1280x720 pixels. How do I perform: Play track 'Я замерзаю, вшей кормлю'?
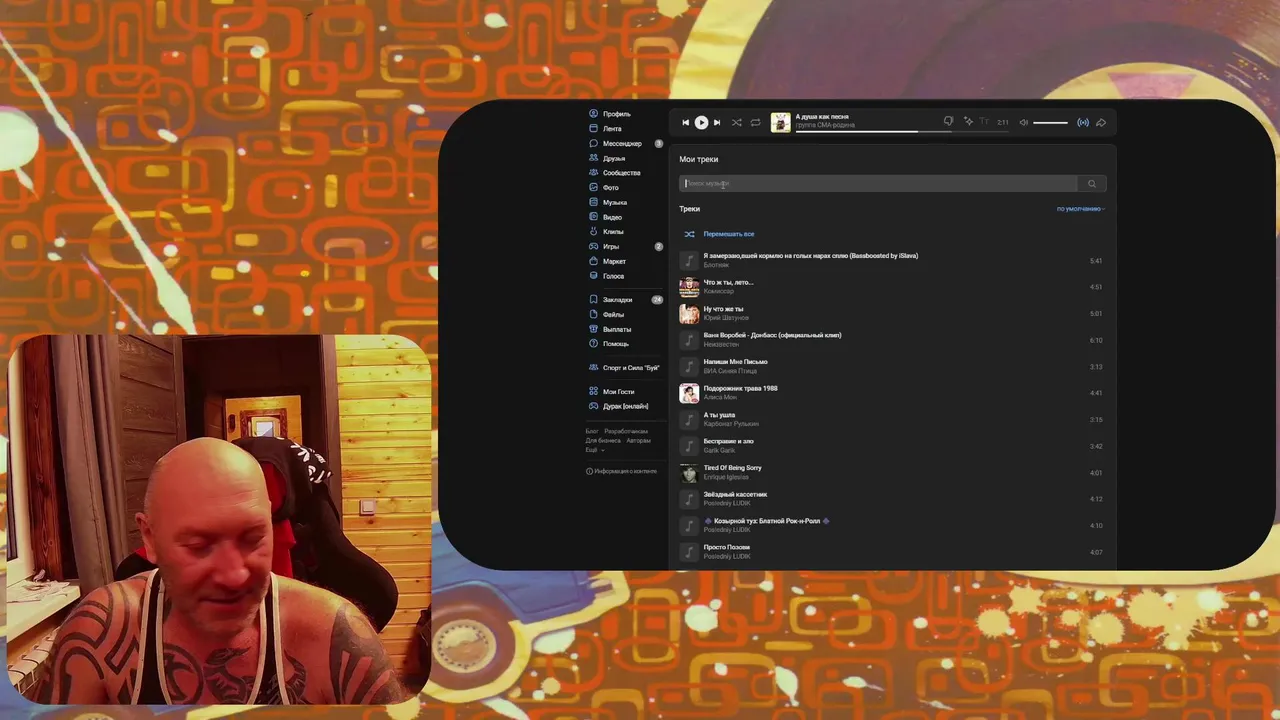[689, 260]
